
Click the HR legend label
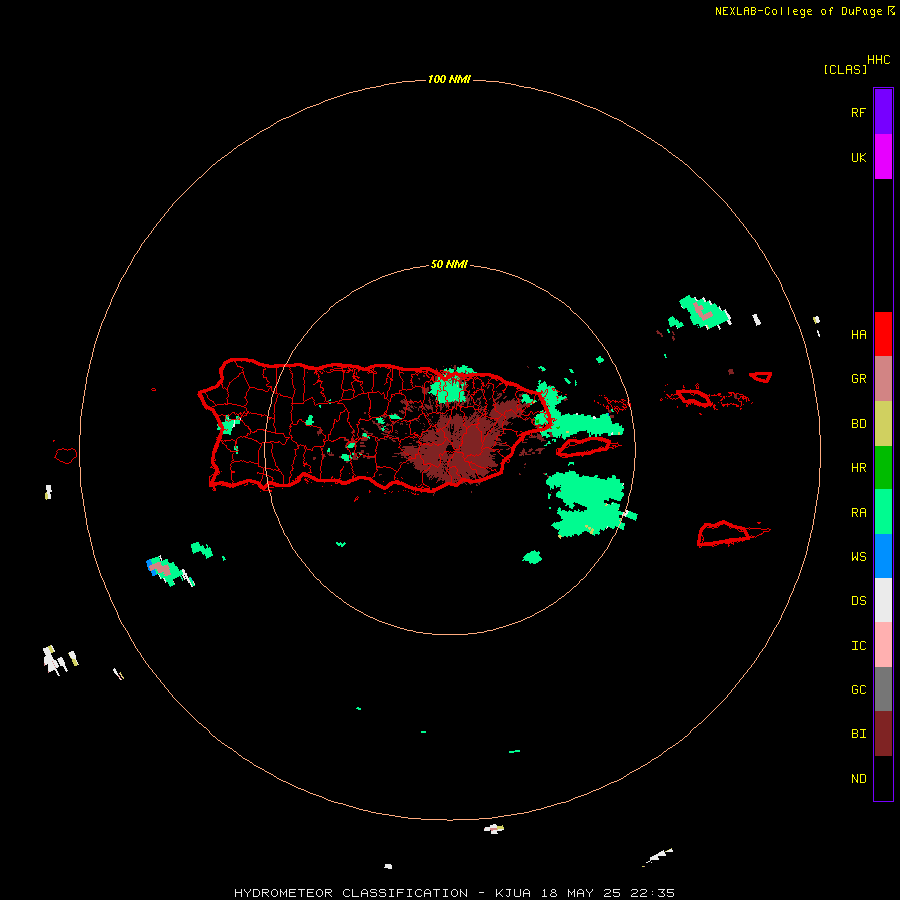[x=858, y=468]
